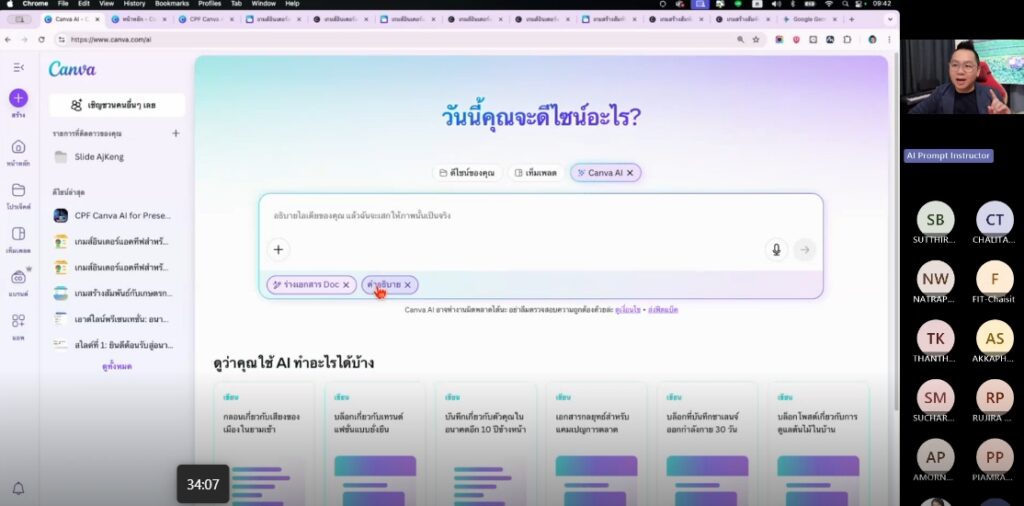Click the AI prompt description input field
This screenshot has width=1024, height=506.
coord(541,215)
